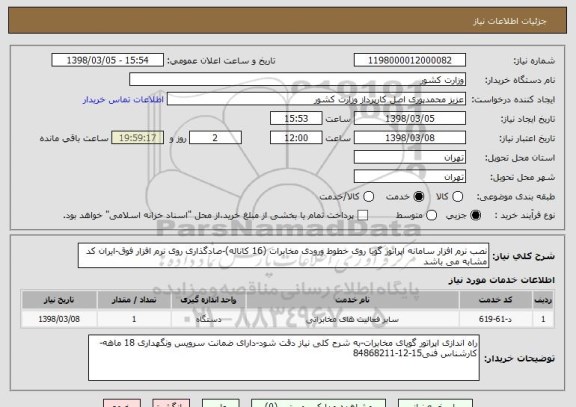Click the اطلاعات خدمات مورد نیاز section title

pyautogui.click(x=501, y=280)
